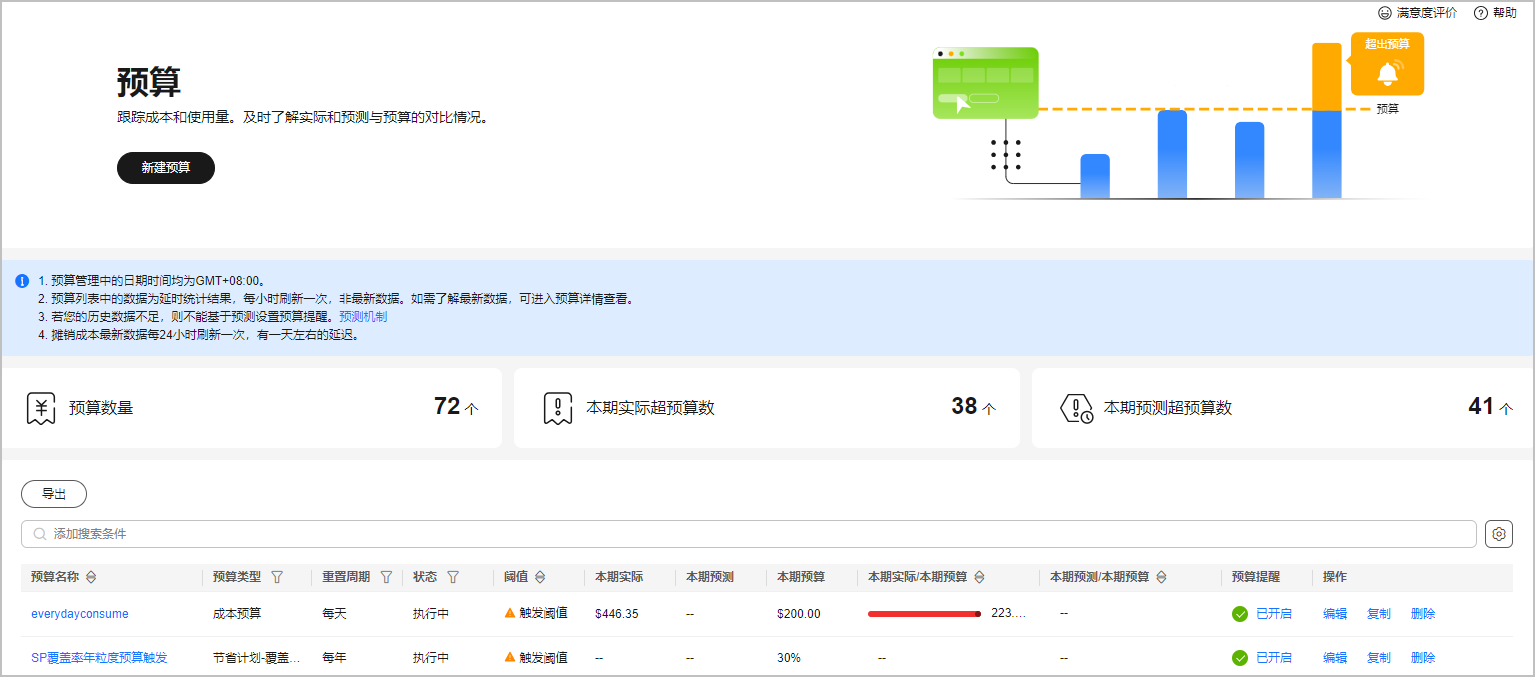Click the table settings gear icon

click(1498, 534)
